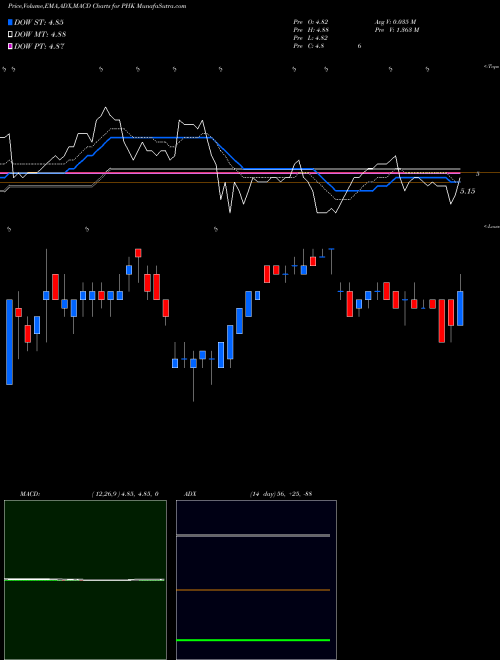Screen dimensions: 500x660
Task: Select the 'DOW ST: 4.83' legend label
Action: [39, 23]
